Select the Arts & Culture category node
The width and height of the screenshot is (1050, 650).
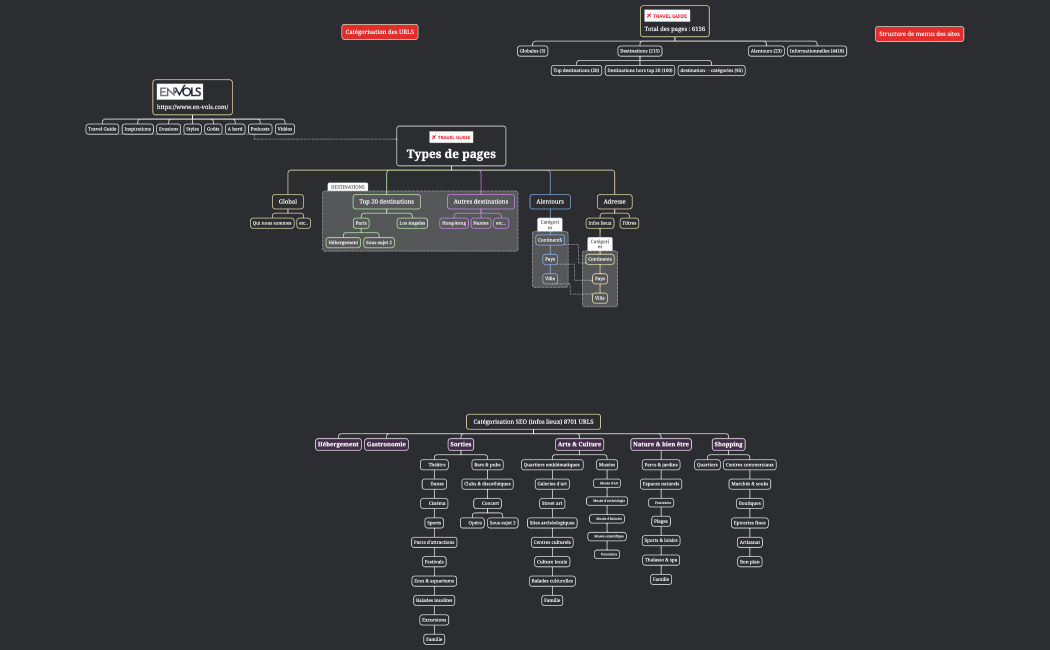[580, 444]
